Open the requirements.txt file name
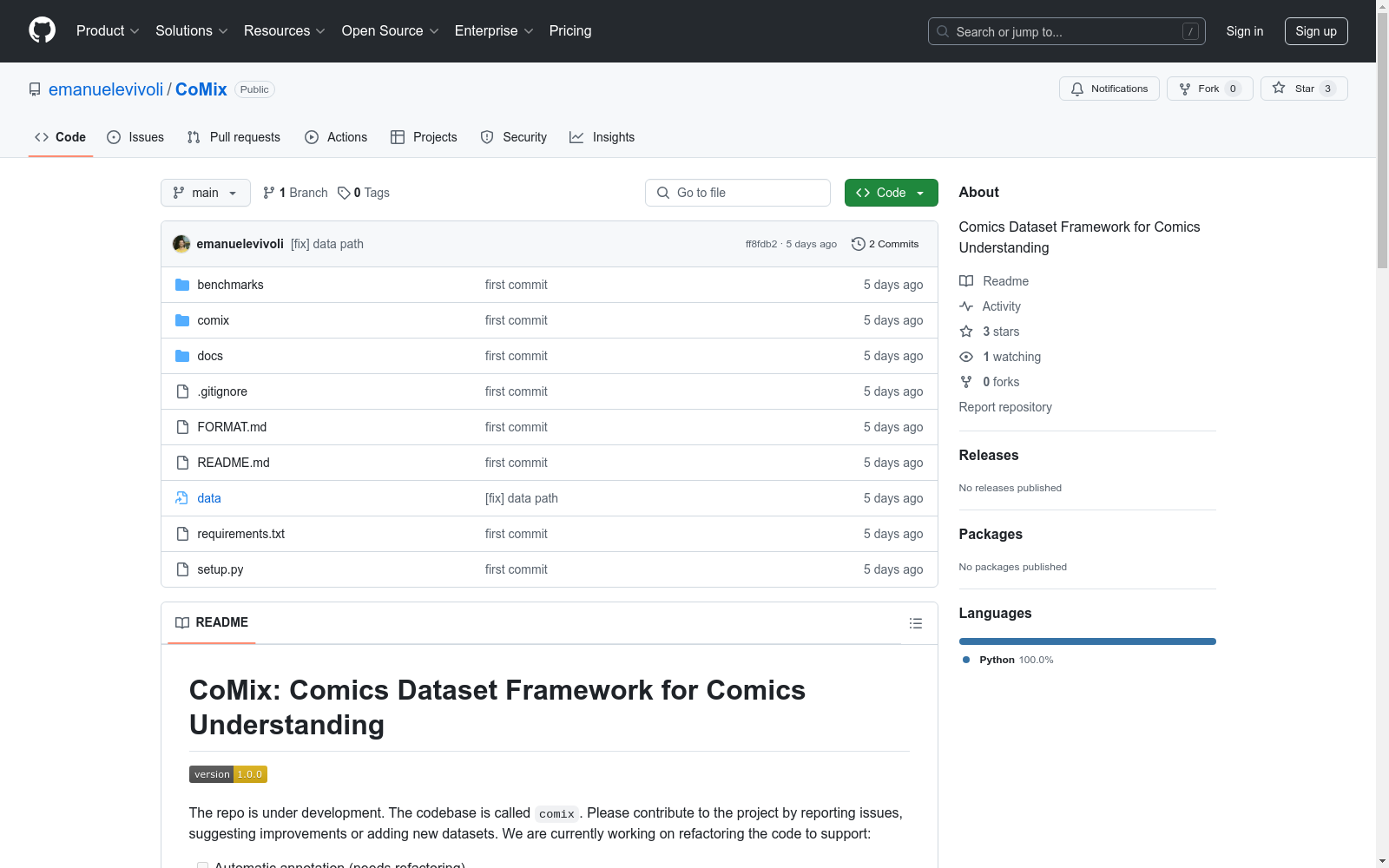 coord(241,534)
